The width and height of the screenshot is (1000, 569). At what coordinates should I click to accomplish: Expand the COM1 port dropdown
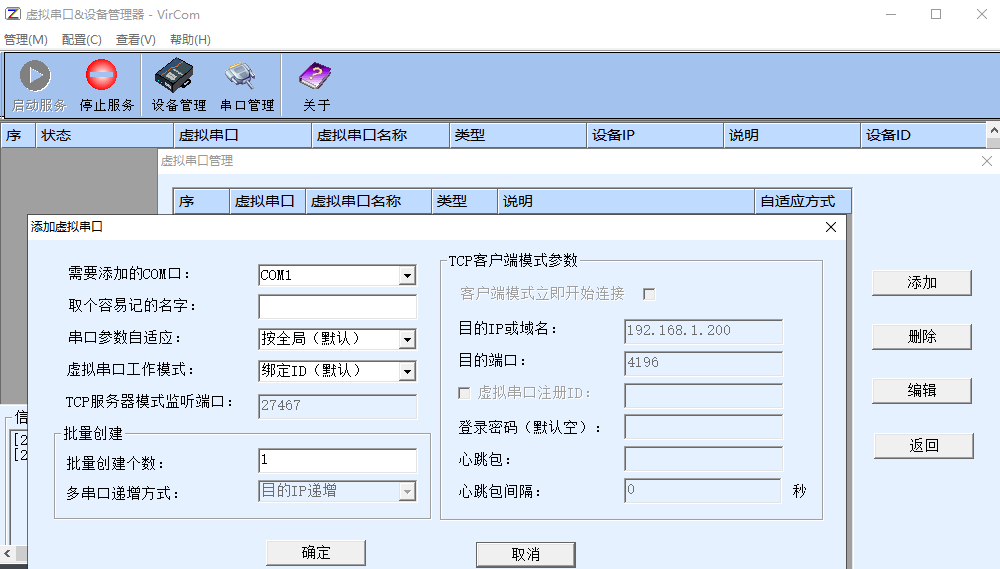point(408,276)
